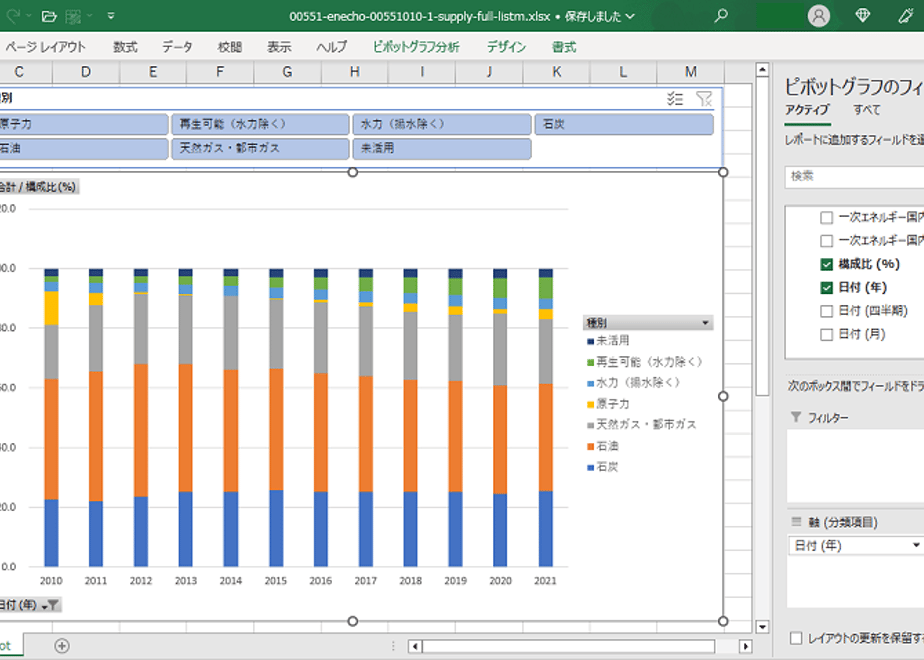This screenshot has width=924, height=660.
Task: Click the chart's top-right corner handle
Action: (723, 172)
